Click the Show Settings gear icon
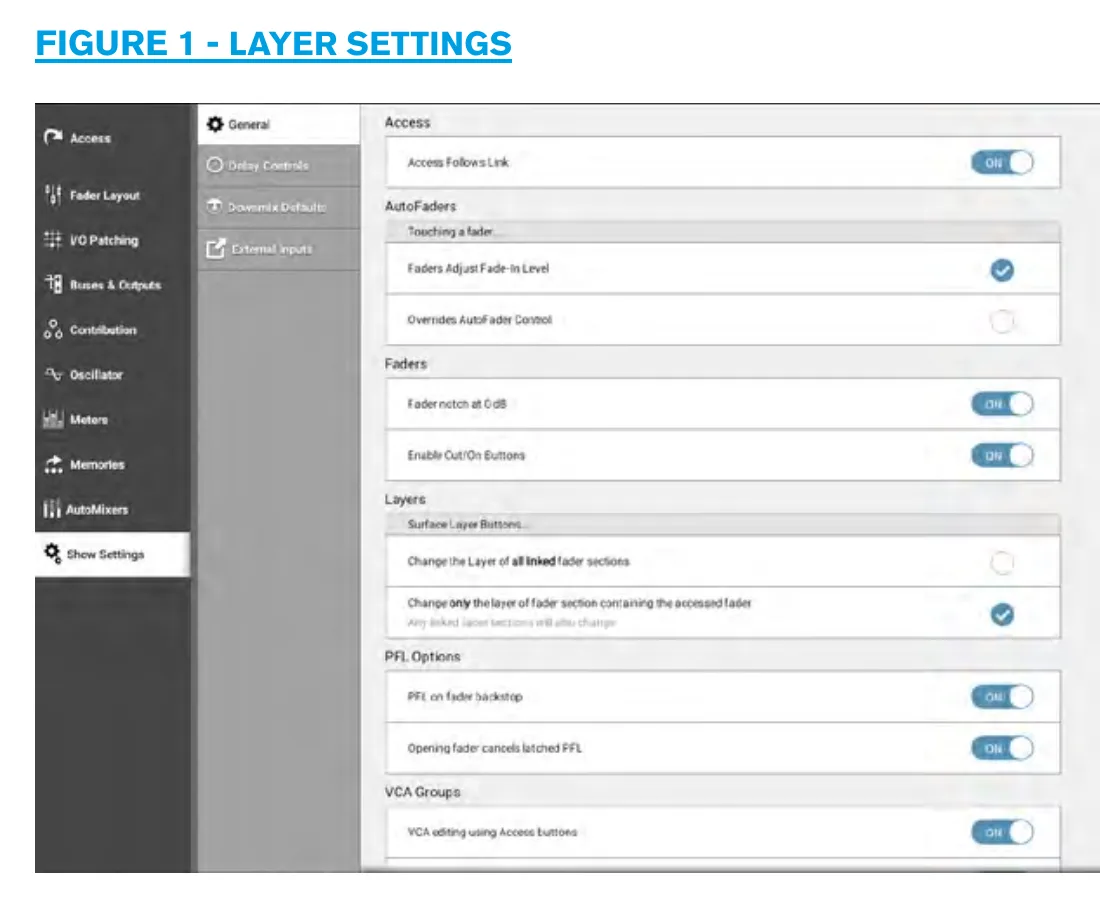 (53, 553)
